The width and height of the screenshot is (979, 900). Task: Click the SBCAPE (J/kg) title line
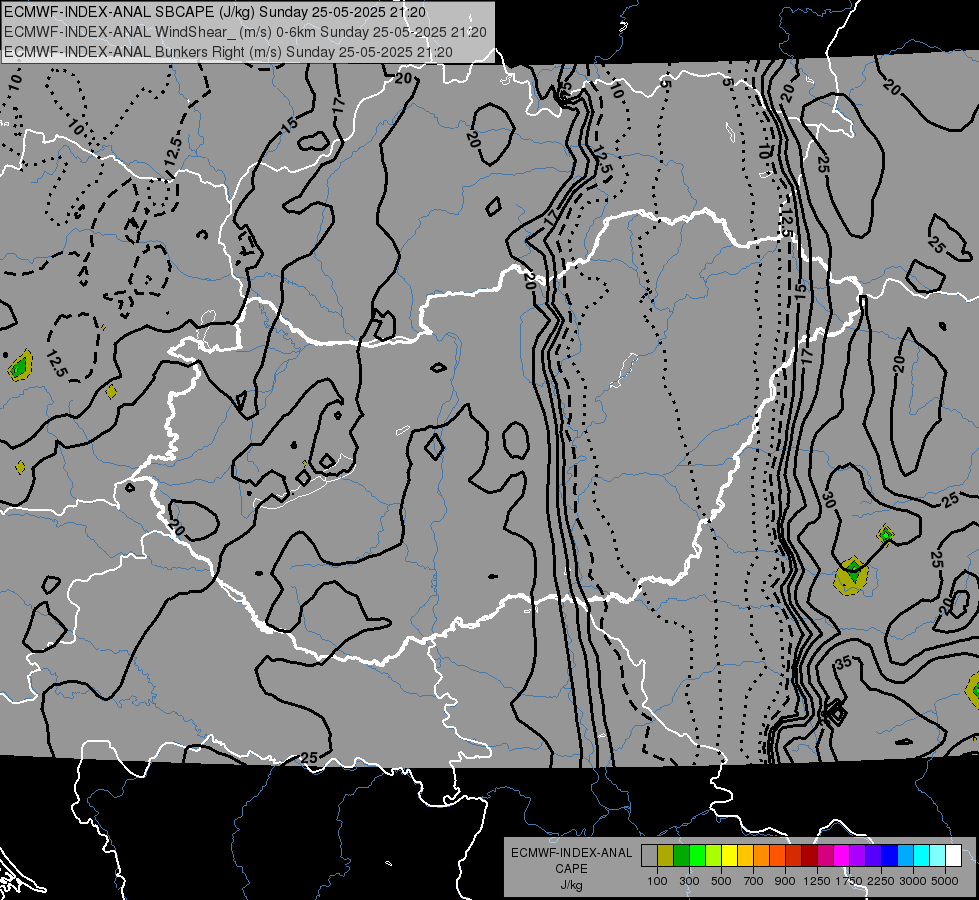coord(215,12)
